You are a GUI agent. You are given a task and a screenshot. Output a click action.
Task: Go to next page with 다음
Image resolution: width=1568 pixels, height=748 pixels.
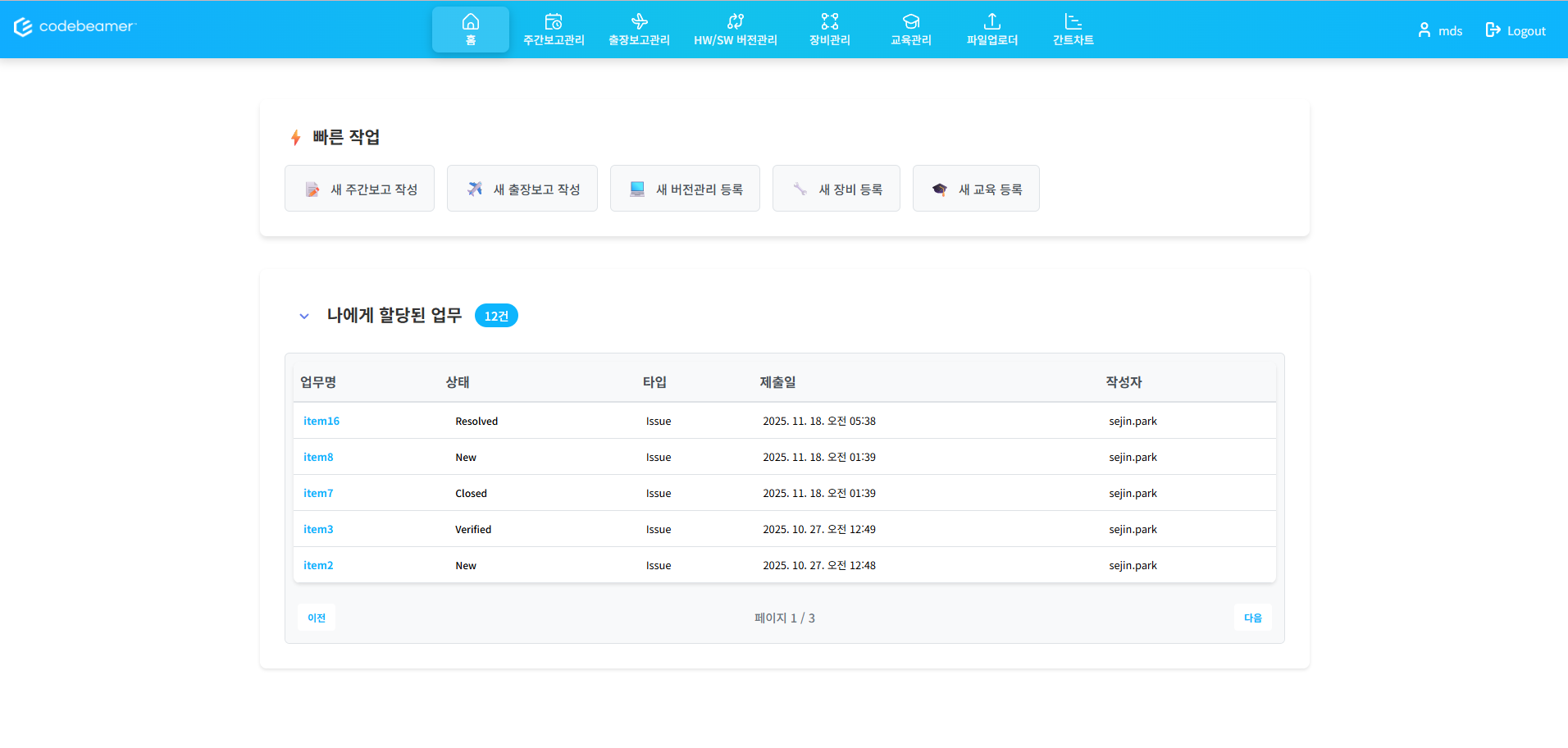(x=1252, y=617)
